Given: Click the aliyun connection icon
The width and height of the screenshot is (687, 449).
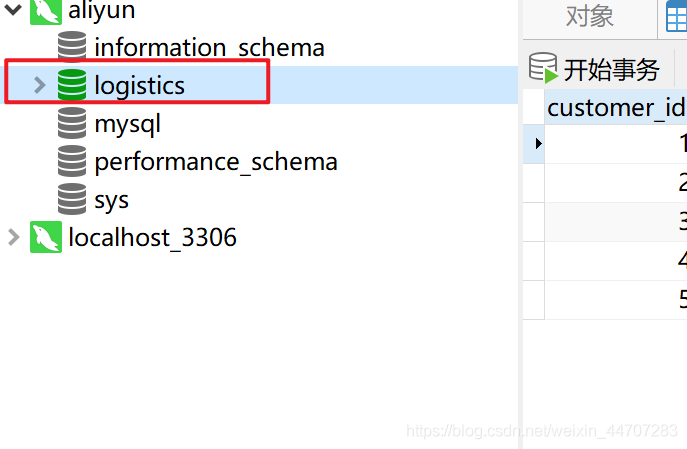Looking at the screenshot, I should 46,12.
